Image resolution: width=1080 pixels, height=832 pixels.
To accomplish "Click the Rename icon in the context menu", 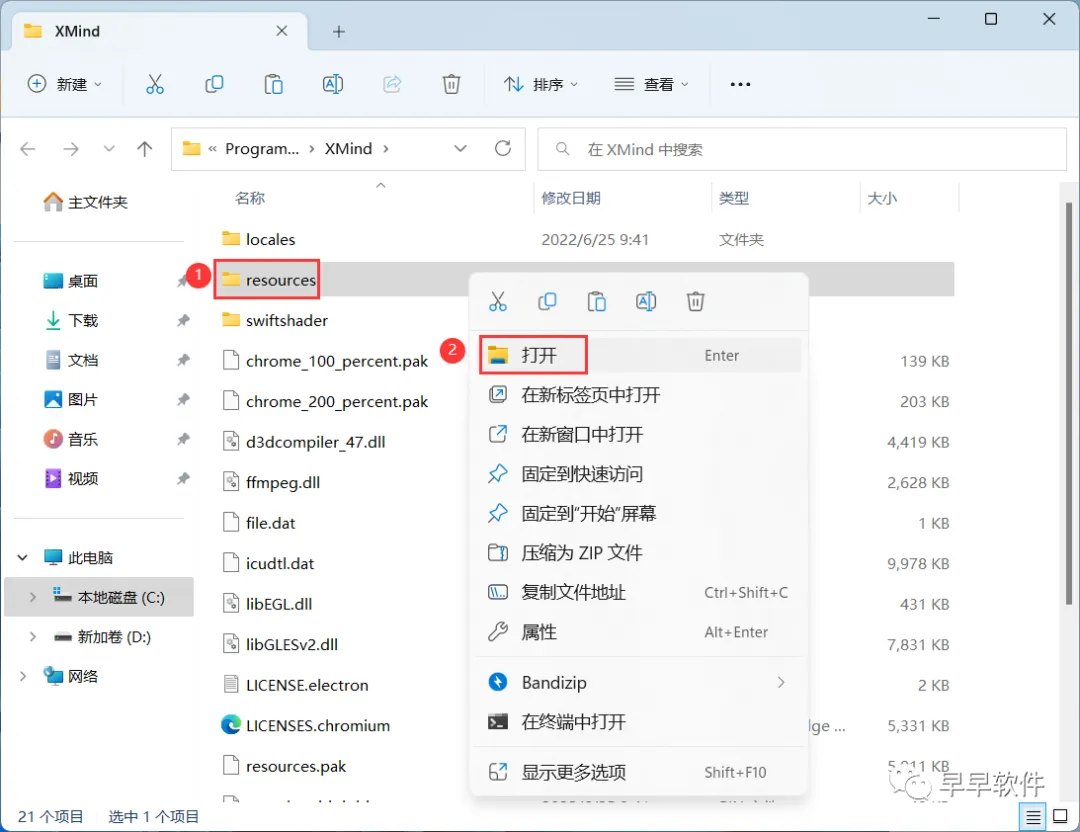I will pyautogui.click(x=646, y=301).
